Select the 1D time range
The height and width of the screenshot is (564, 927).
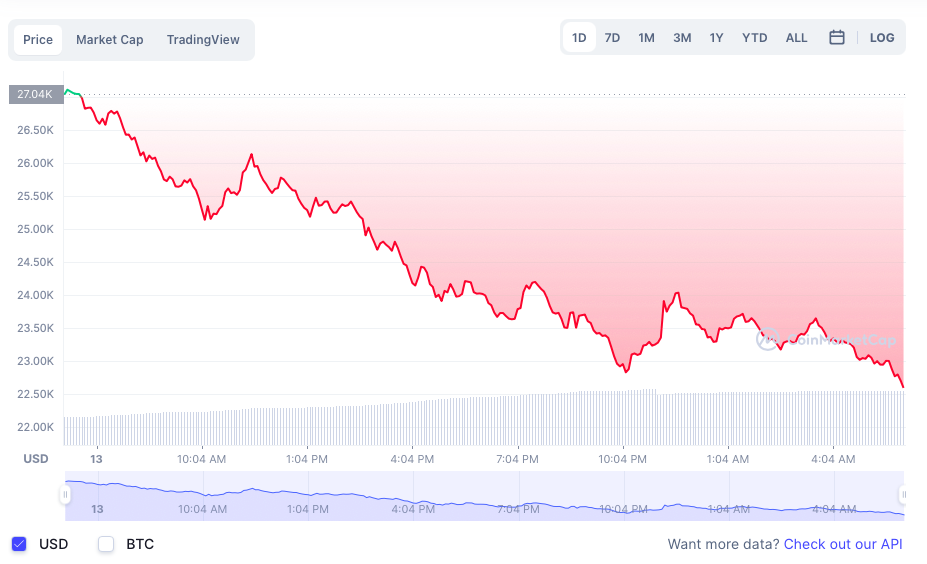[x=579, y=38]
